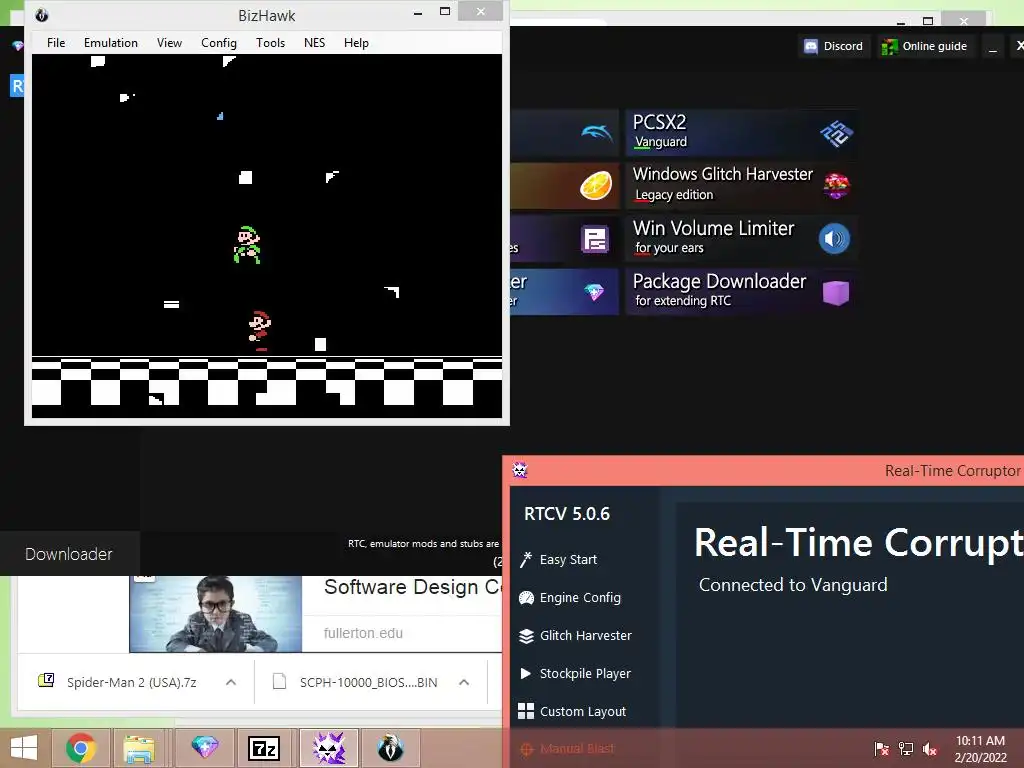Open the Software Design article title

point(413,587)
